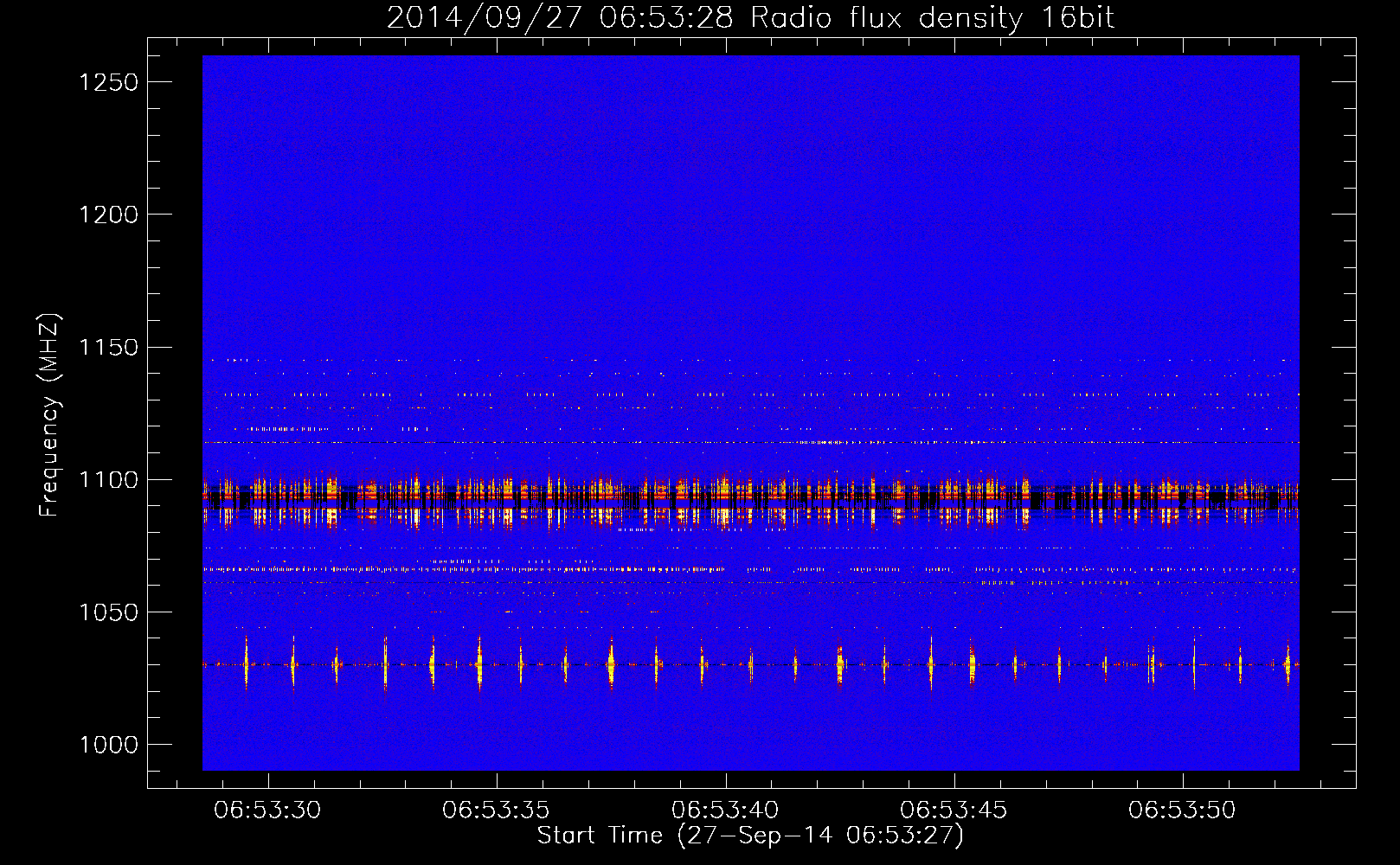Screen dimensions: 1400x865
Task: Select the 1150 frequency axis label
Action: [x=109, y=347]
